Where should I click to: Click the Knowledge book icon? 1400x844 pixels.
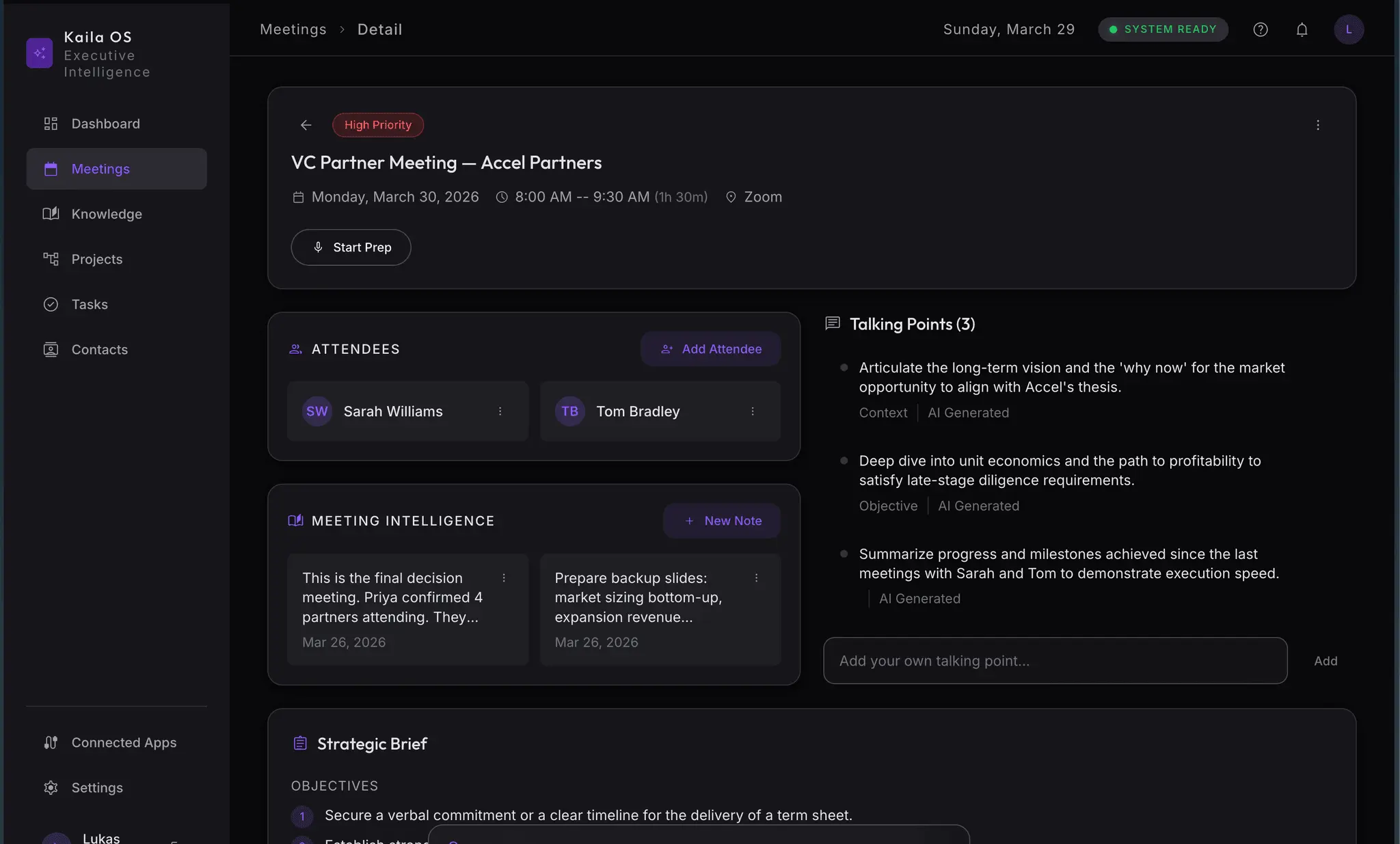(51, 214)
